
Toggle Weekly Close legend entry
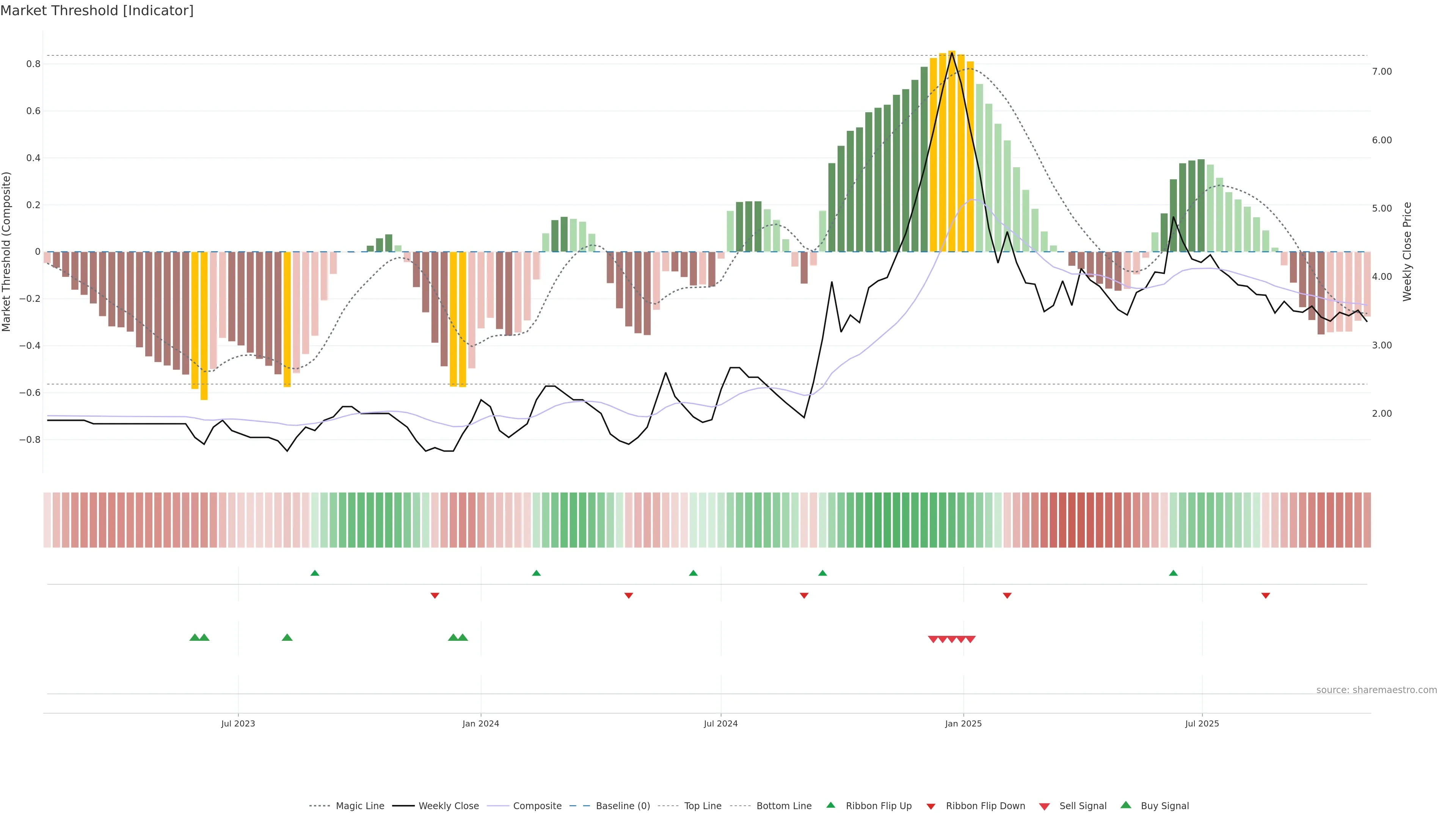point(448,806)
